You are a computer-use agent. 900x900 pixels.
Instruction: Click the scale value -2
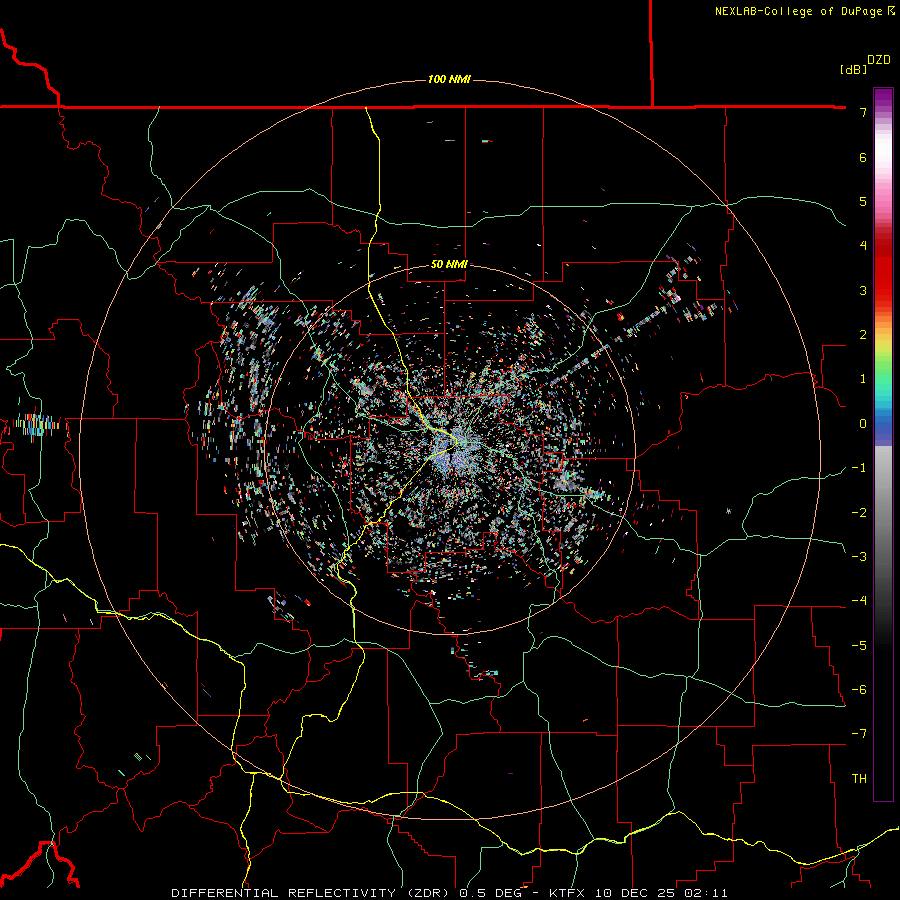pos(859,513)
